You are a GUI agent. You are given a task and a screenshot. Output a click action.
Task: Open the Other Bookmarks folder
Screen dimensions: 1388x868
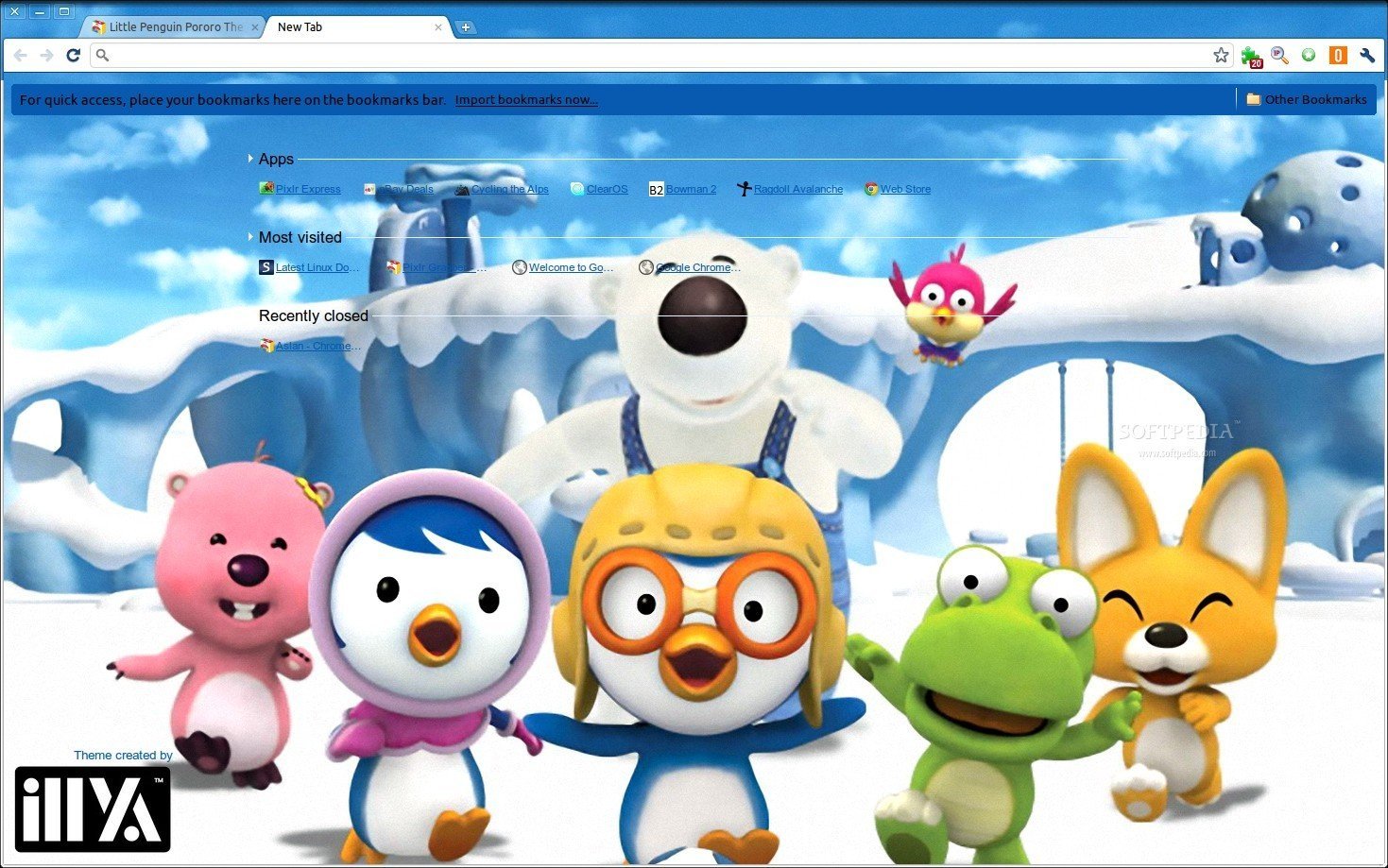tap(1306, 99)
